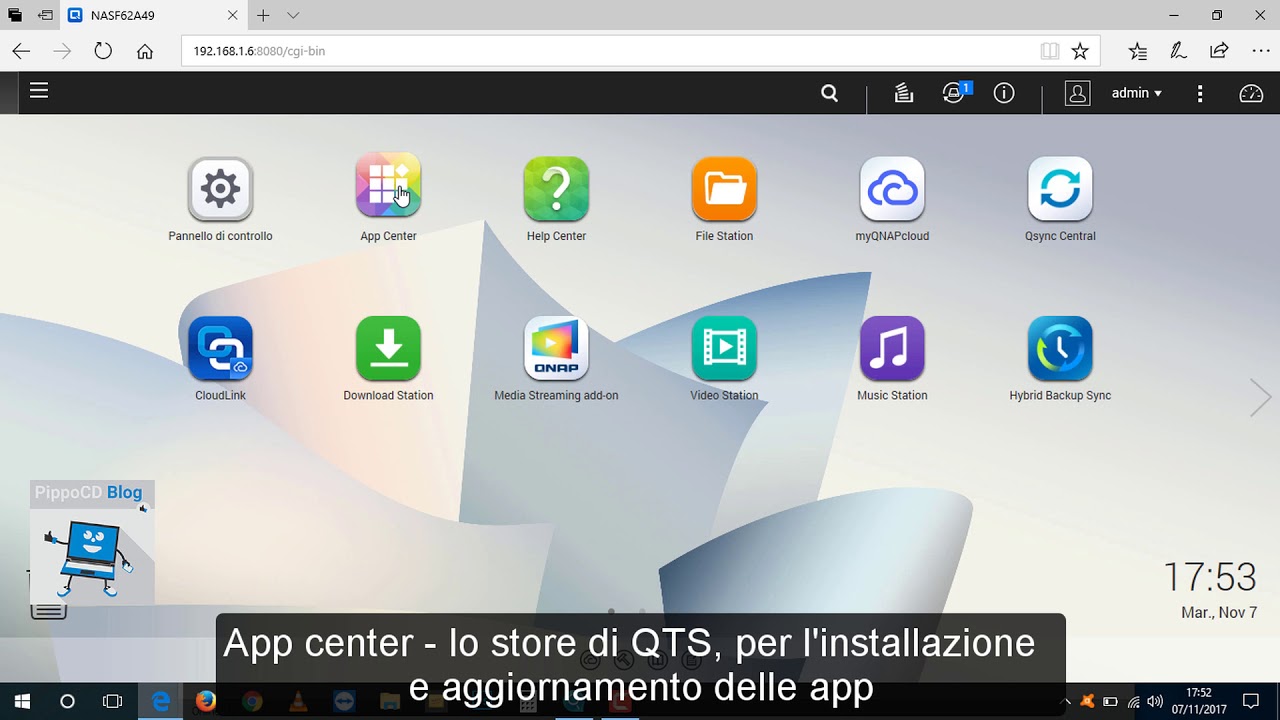Open a new browser tab
Viewport: 1280px width, 720px height.
point(263,16)
